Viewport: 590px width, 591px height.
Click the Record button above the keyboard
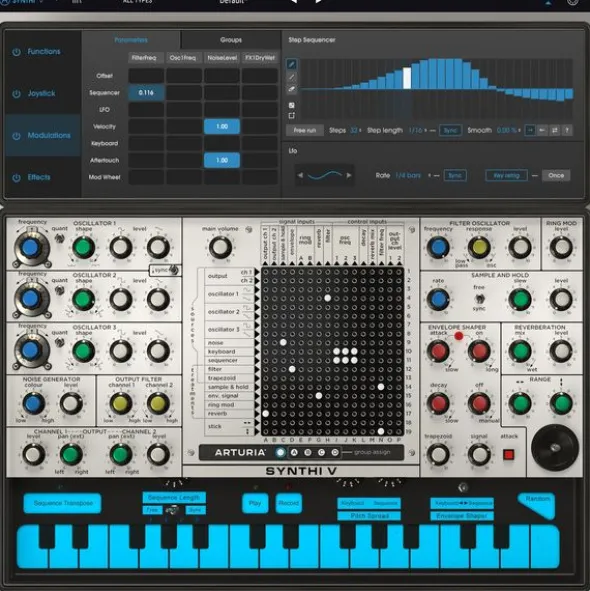(288, 503)
